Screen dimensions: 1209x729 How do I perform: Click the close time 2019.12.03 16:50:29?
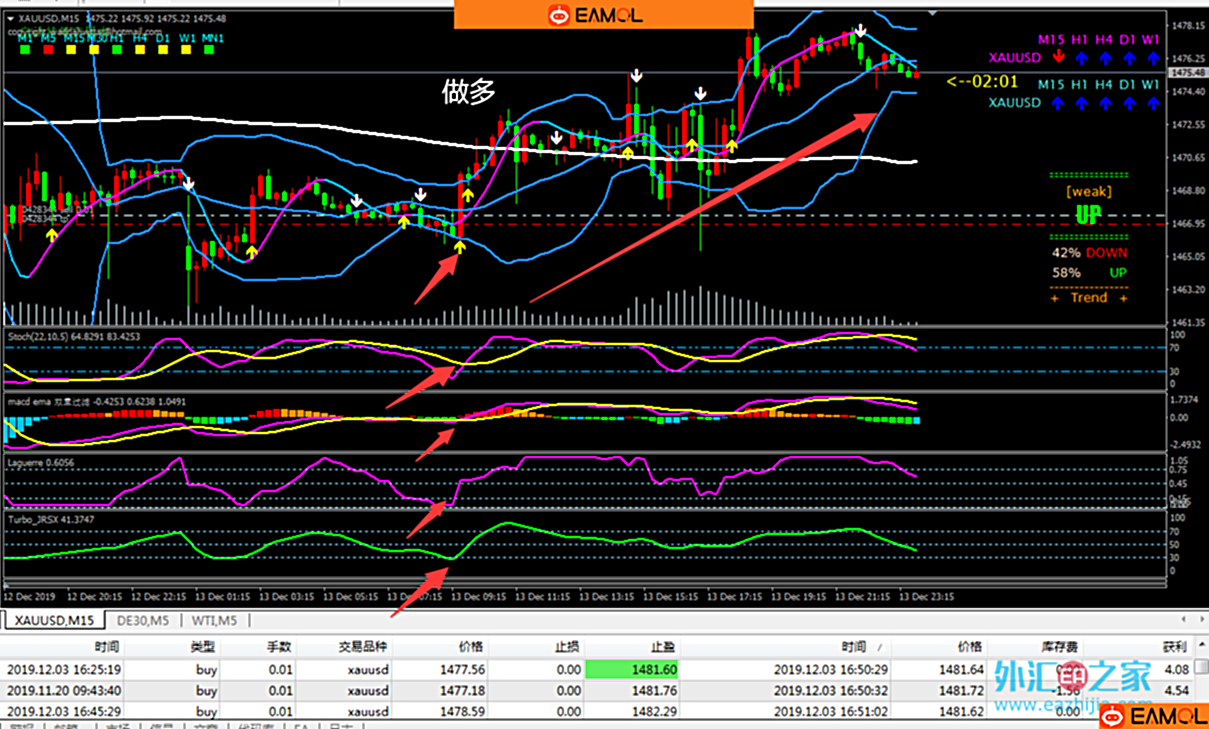point(831,669)
